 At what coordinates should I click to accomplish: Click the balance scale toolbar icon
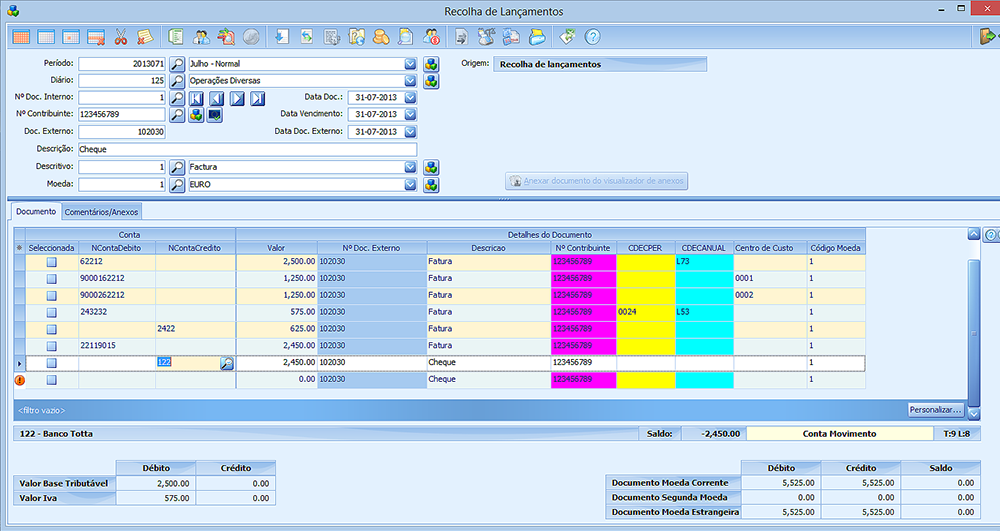click(x=487, y=37)
